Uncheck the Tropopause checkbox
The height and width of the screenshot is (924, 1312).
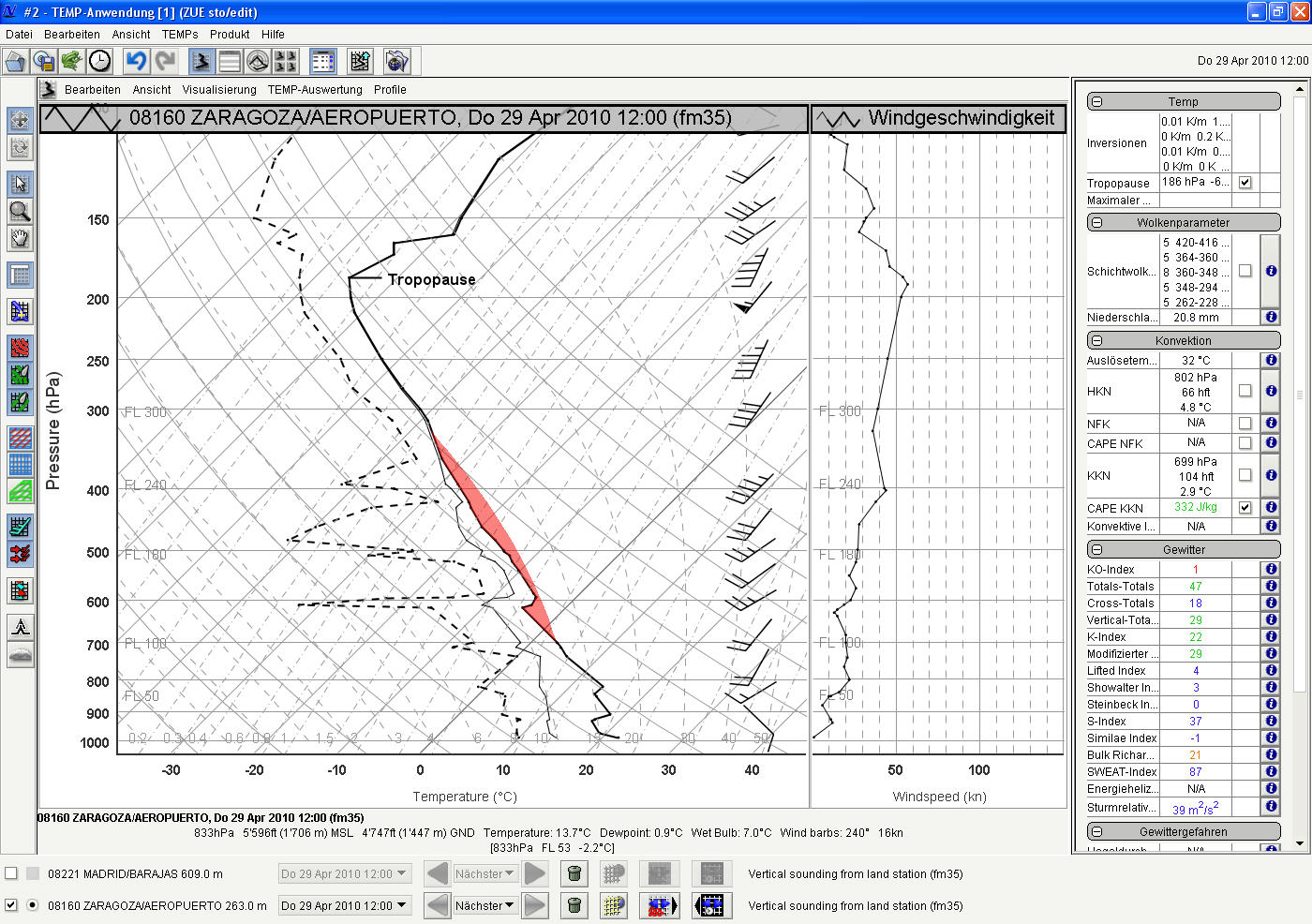coord(1245,183)
